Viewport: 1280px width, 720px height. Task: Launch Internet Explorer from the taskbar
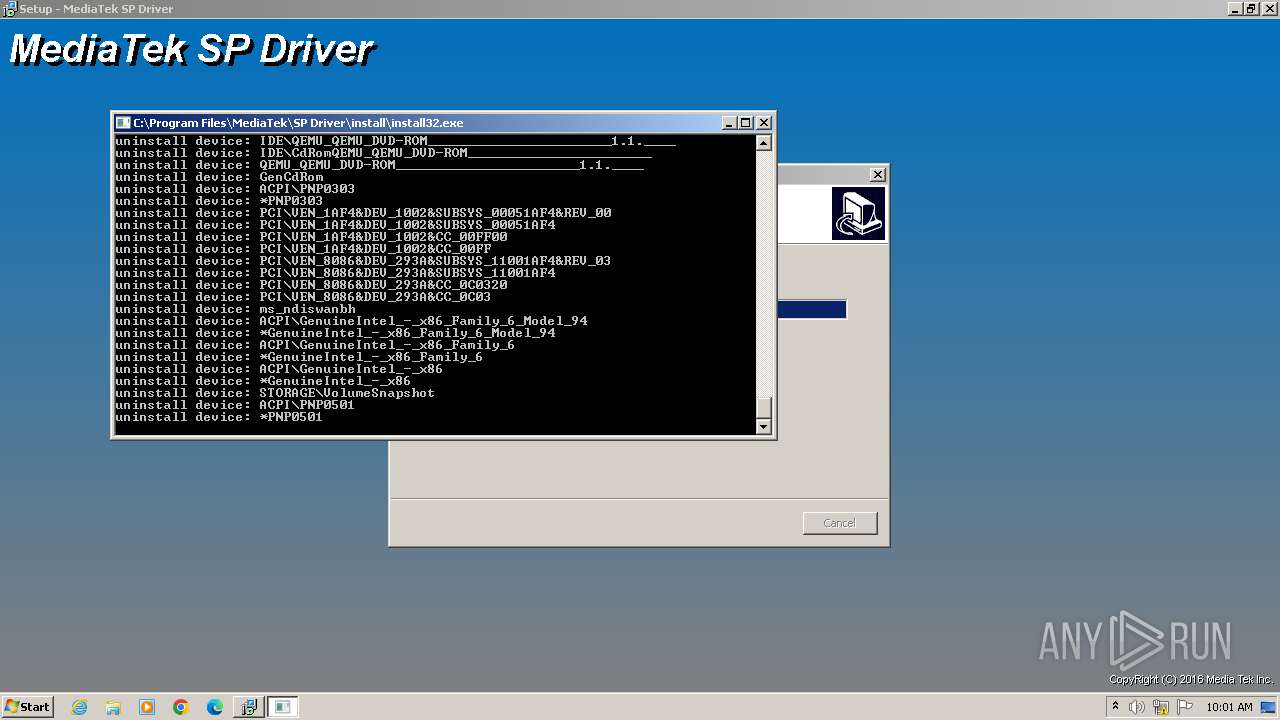coord(80,707)
